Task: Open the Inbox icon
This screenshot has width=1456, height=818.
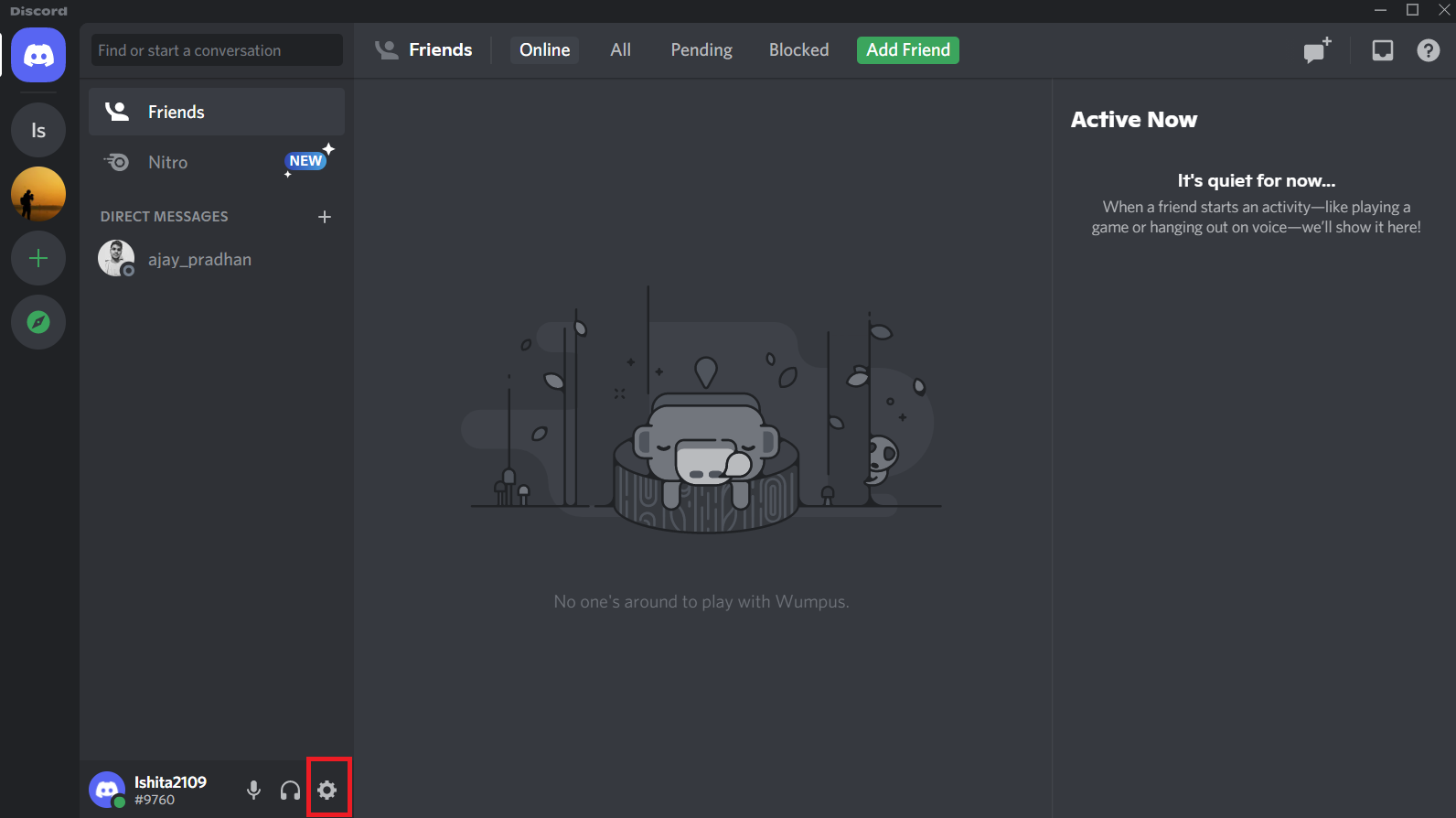Action: (x=1383, y=50)
